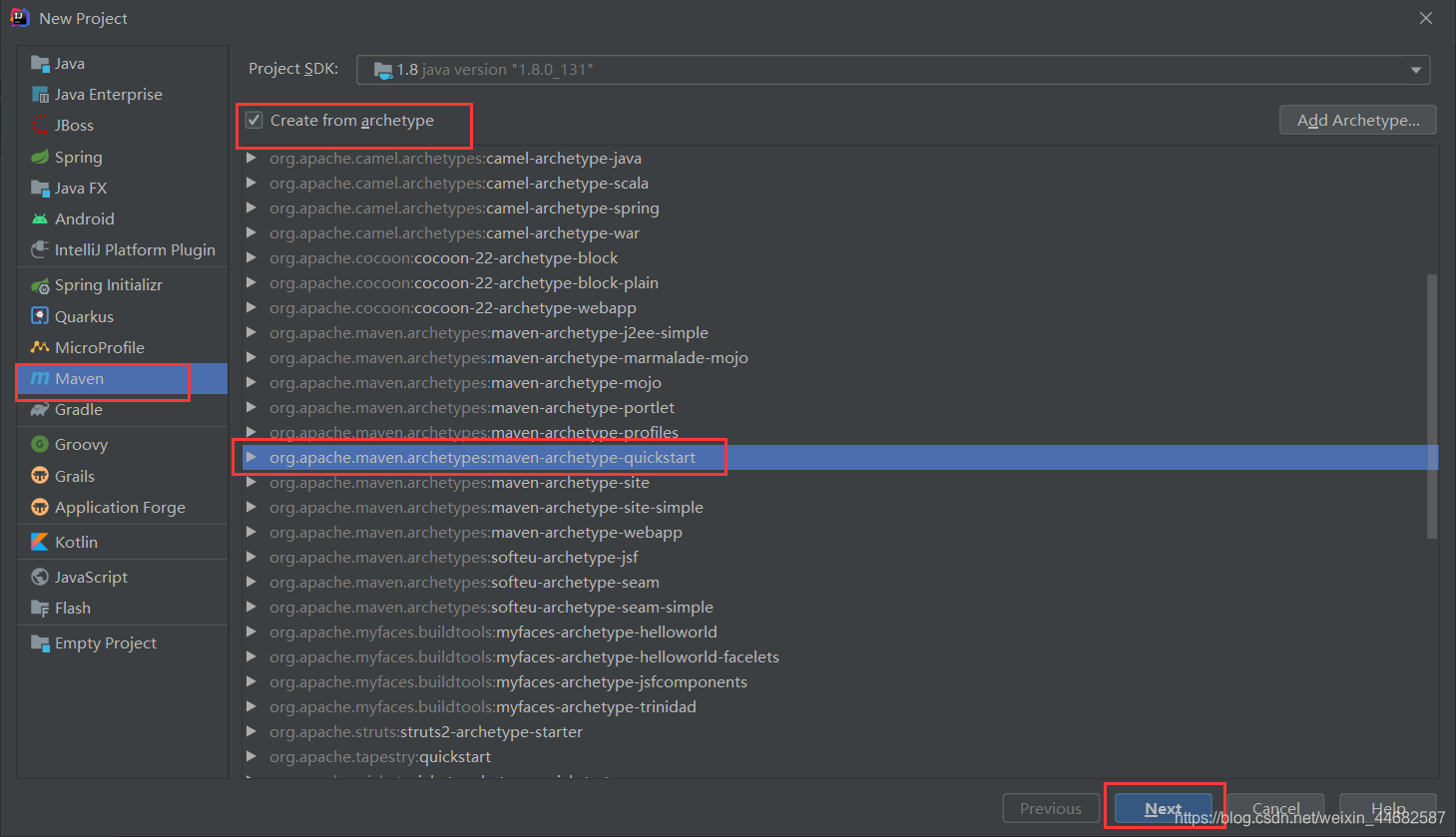Click the Empty Project folder icon
The image size is (1456, 837).
40,642
